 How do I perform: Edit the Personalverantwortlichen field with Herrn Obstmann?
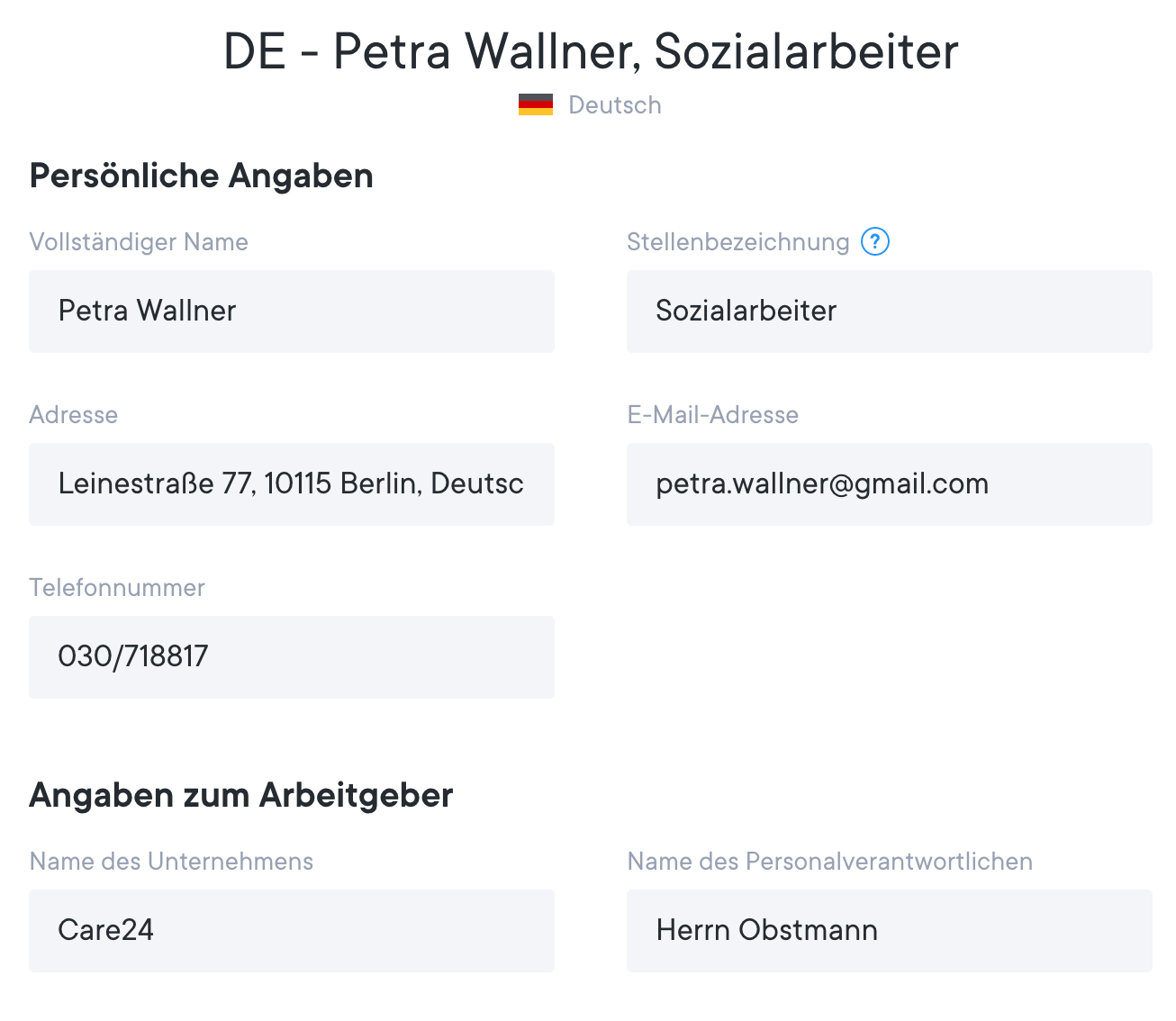[889, 931]
